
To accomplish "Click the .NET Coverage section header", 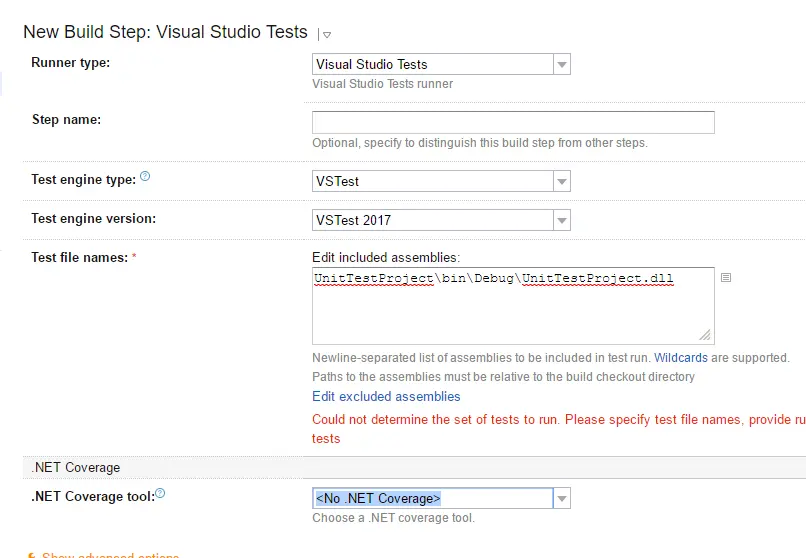I will [76, 468].
